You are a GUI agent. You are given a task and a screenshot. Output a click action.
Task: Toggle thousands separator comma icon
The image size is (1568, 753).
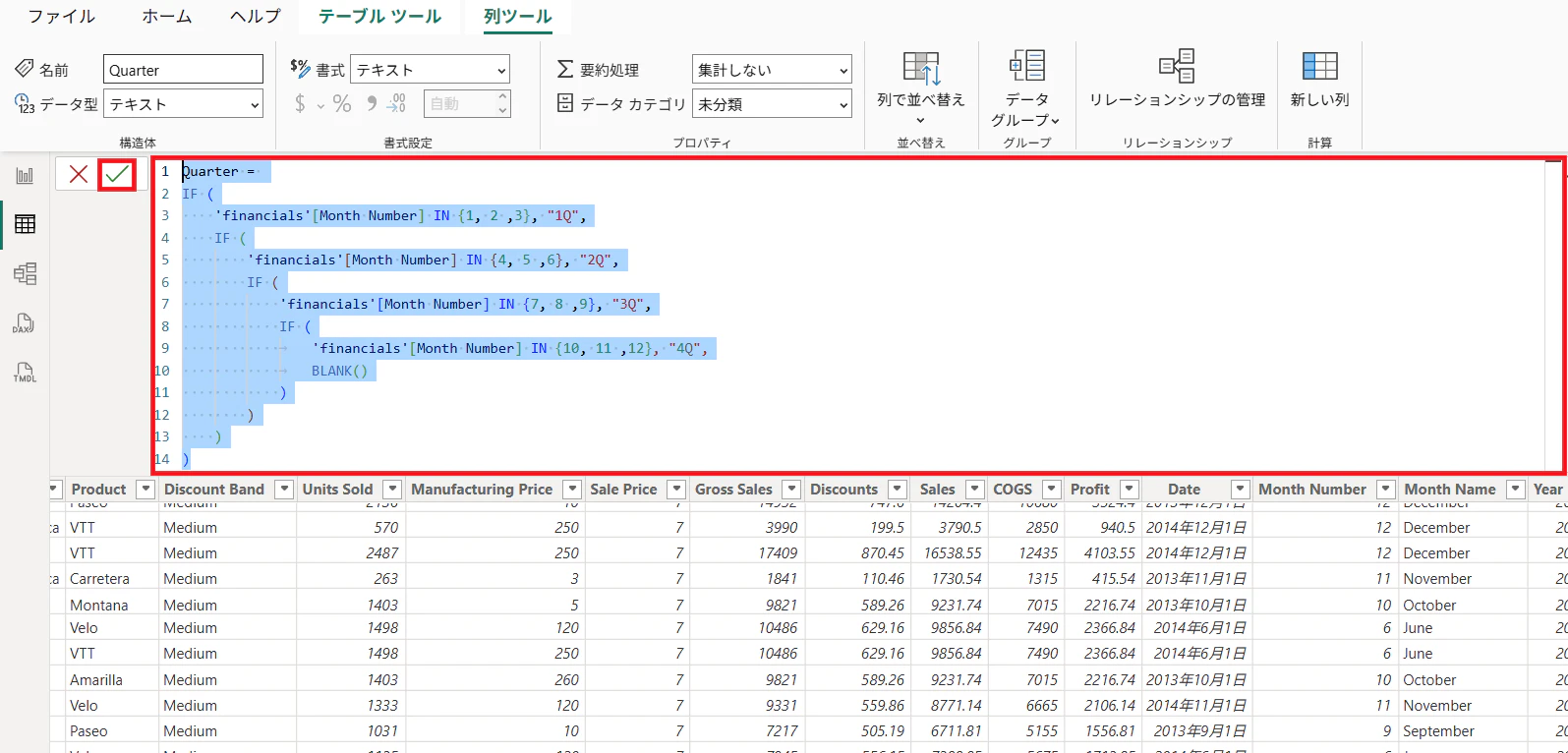point(372,103)
